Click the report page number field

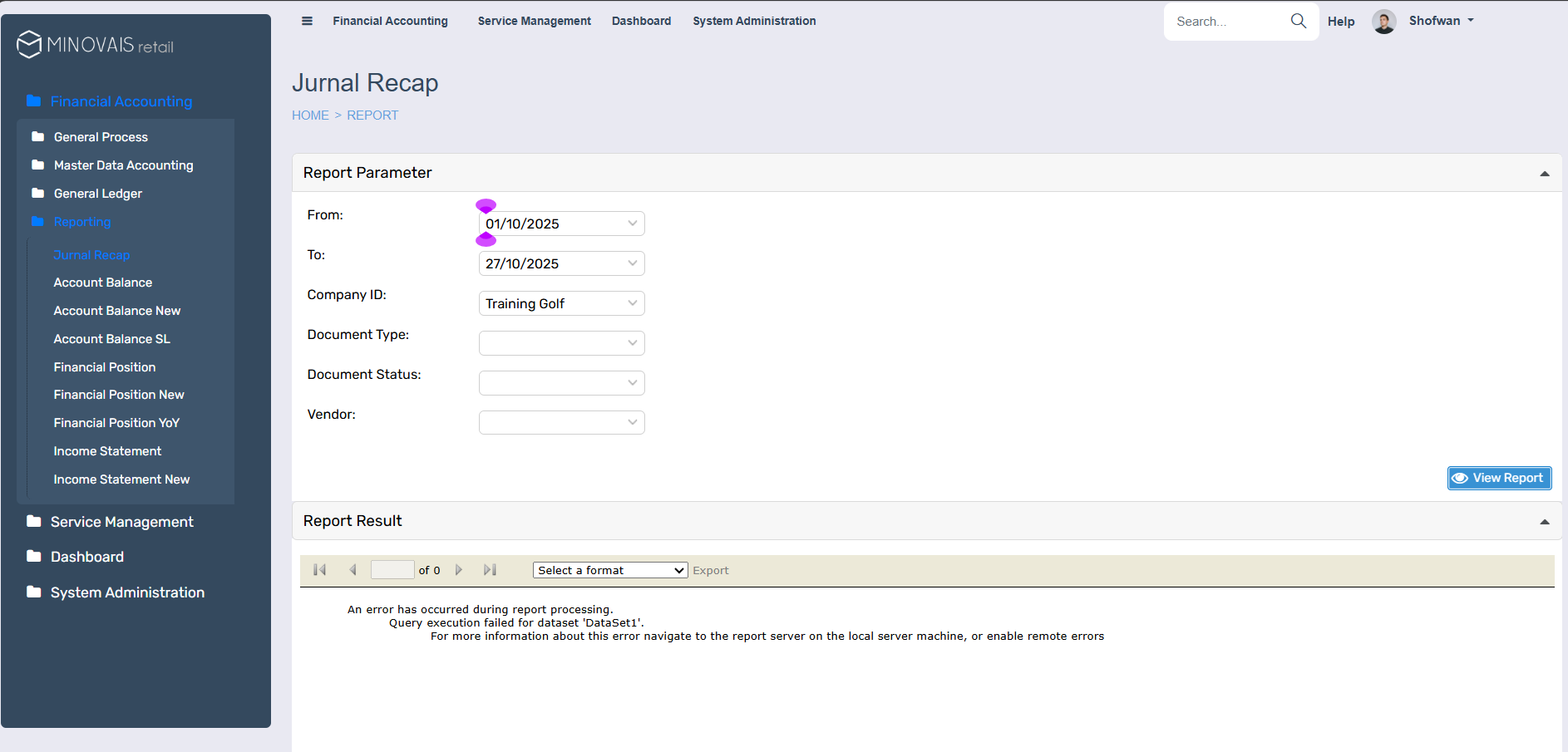click(392, 570)
